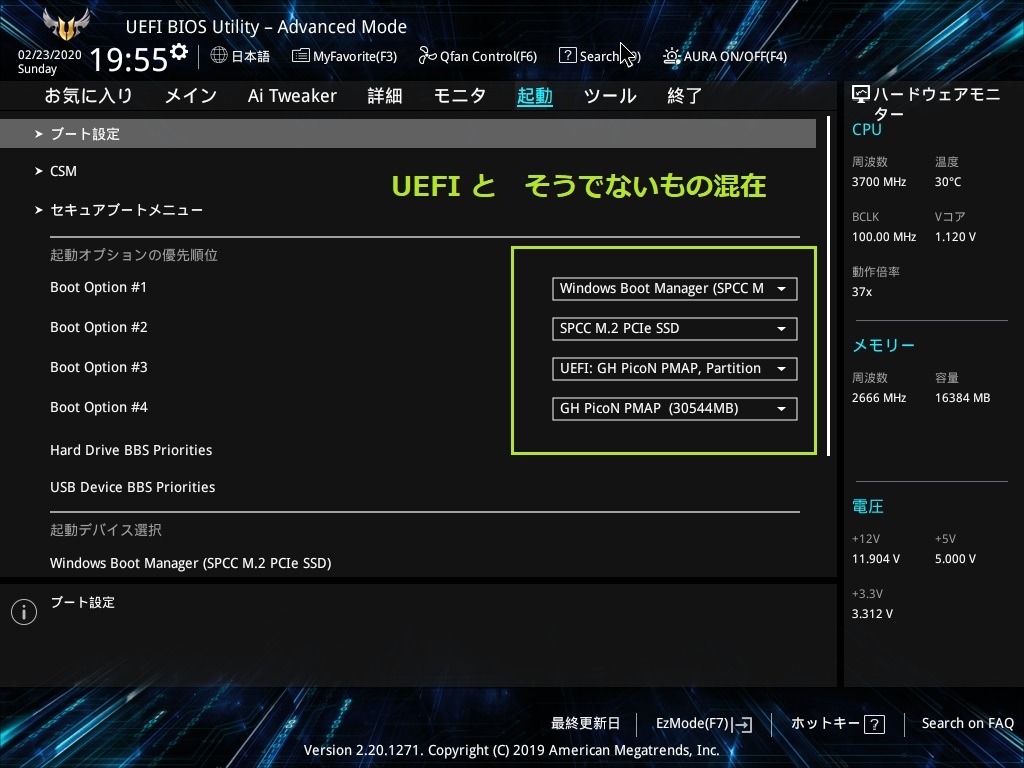Open the Boot Option #1 dropdown
Screen dimensions: 1024x768
click(x=675, y=289)
